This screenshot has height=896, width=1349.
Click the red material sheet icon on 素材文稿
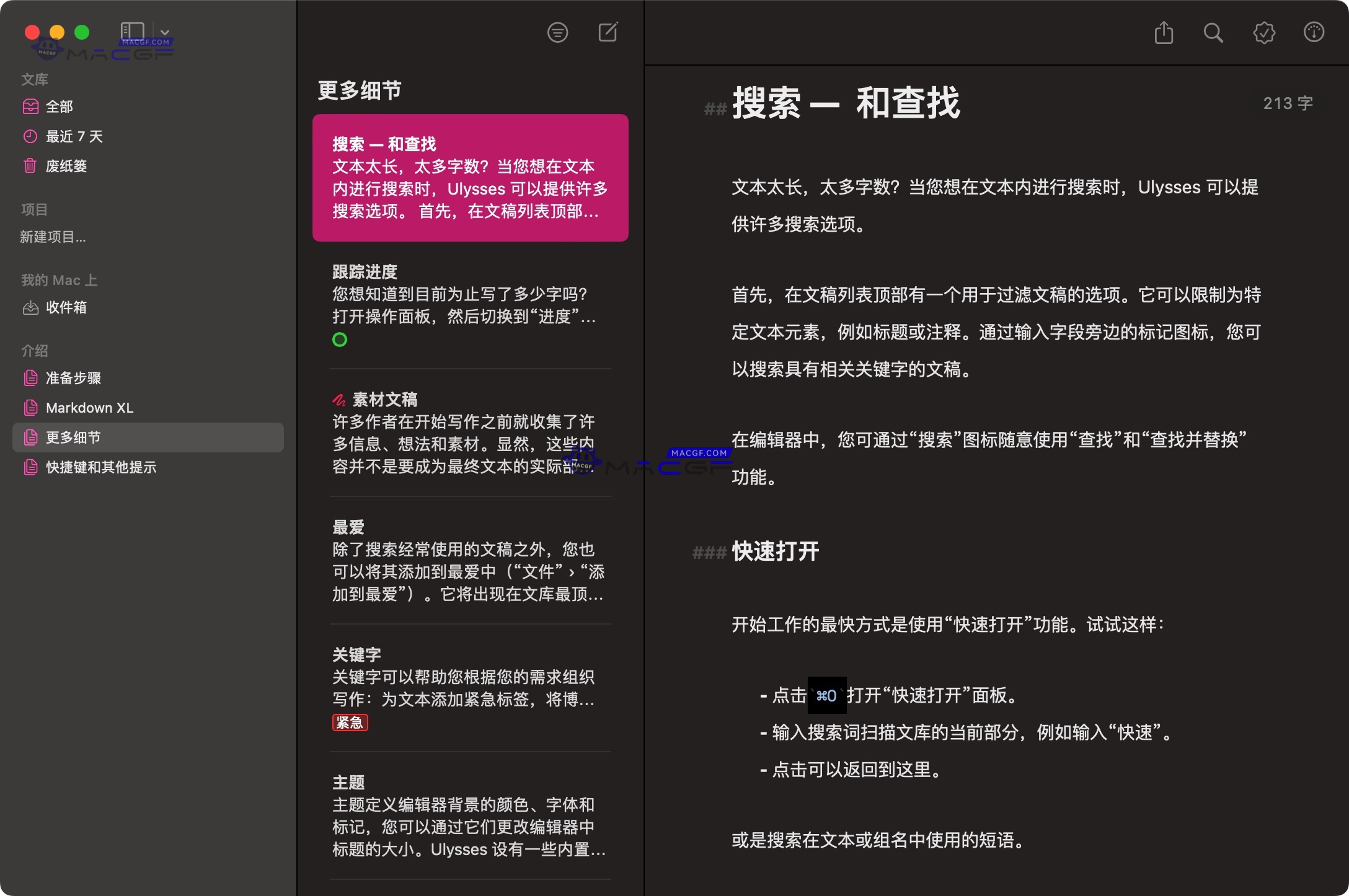339,399
